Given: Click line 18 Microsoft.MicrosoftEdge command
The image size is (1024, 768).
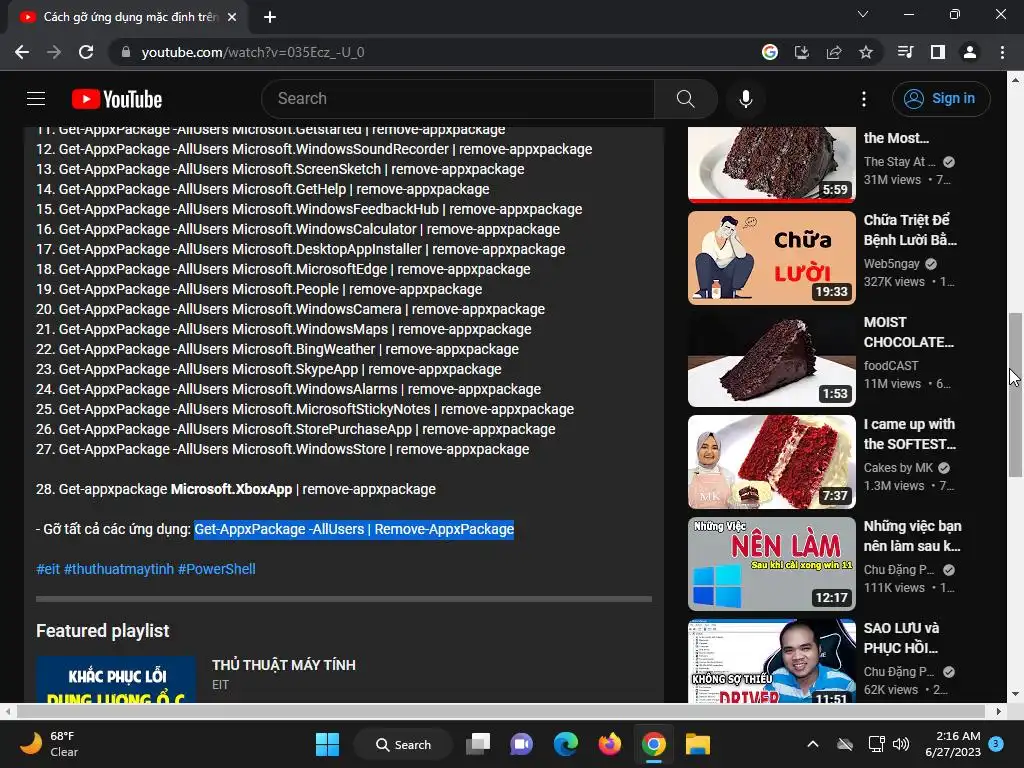Looking at the screenshot, I should 283,269.
